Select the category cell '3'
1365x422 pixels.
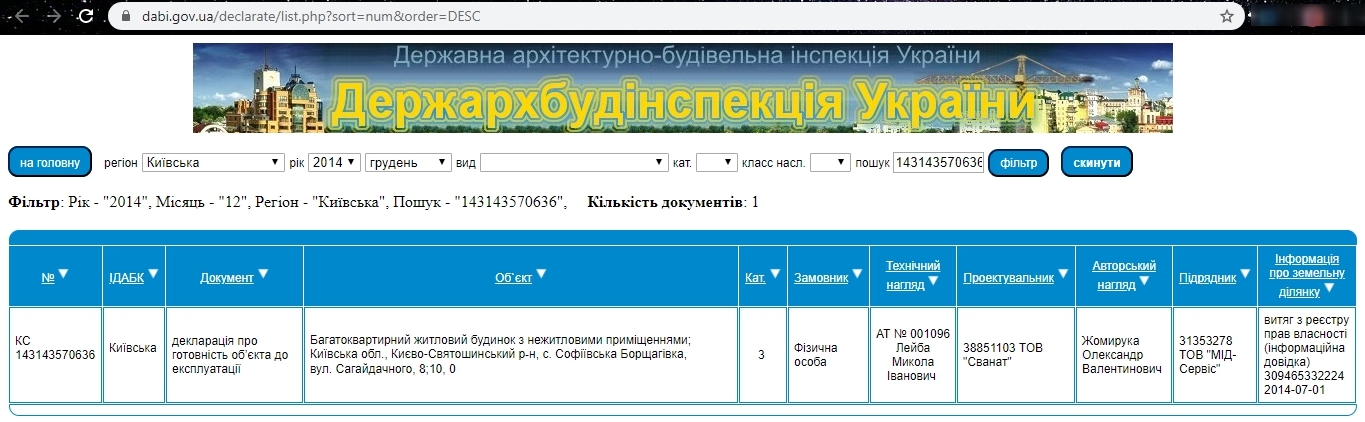pos(763,355)
